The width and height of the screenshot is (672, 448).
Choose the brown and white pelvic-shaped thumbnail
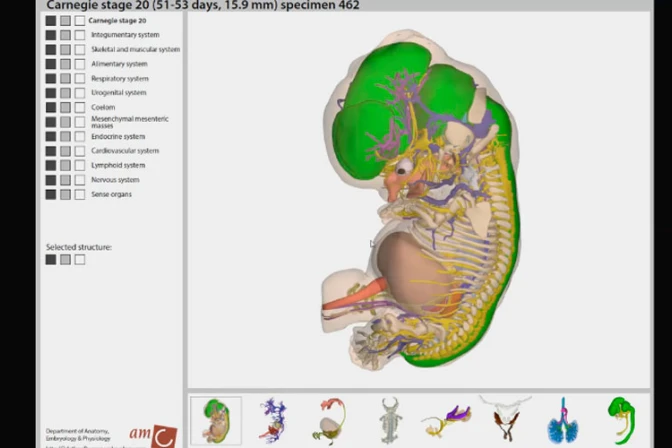[504, 418]
